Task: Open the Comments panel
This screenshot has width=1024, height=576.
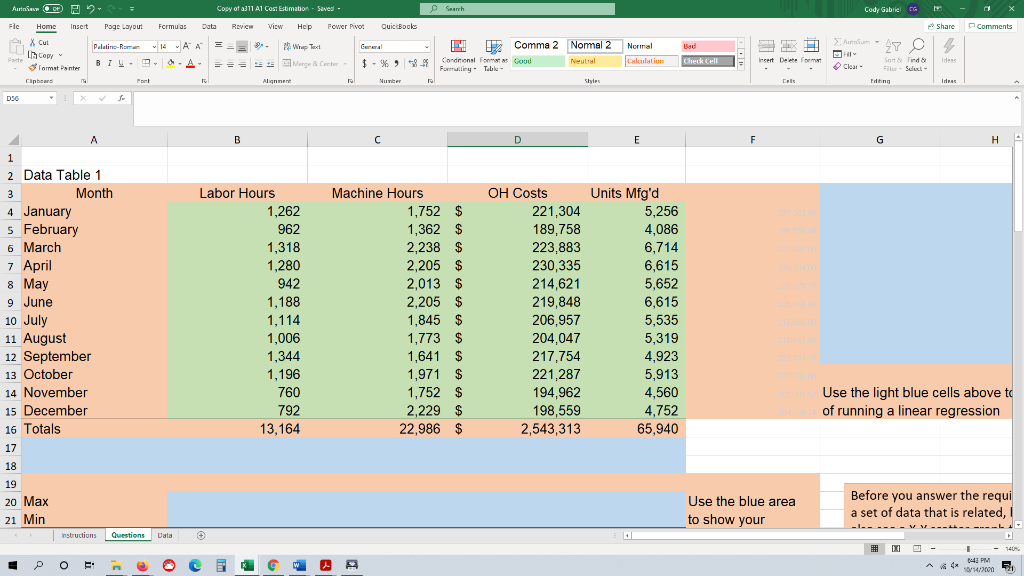Action: 991,26
